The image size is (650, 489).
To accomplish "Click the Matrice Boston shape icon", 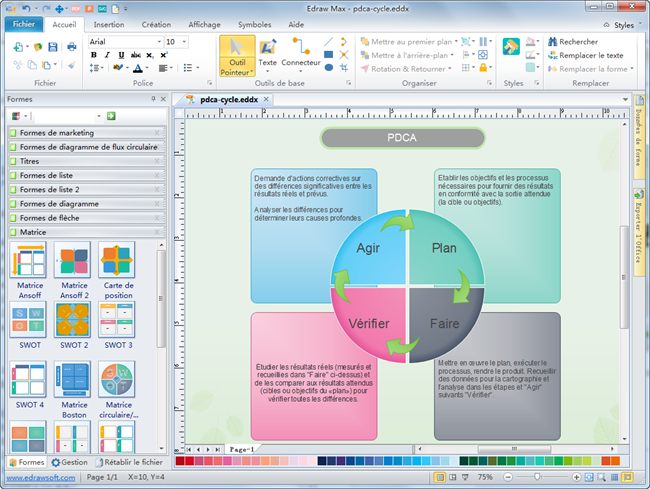I will coord(73,380).
